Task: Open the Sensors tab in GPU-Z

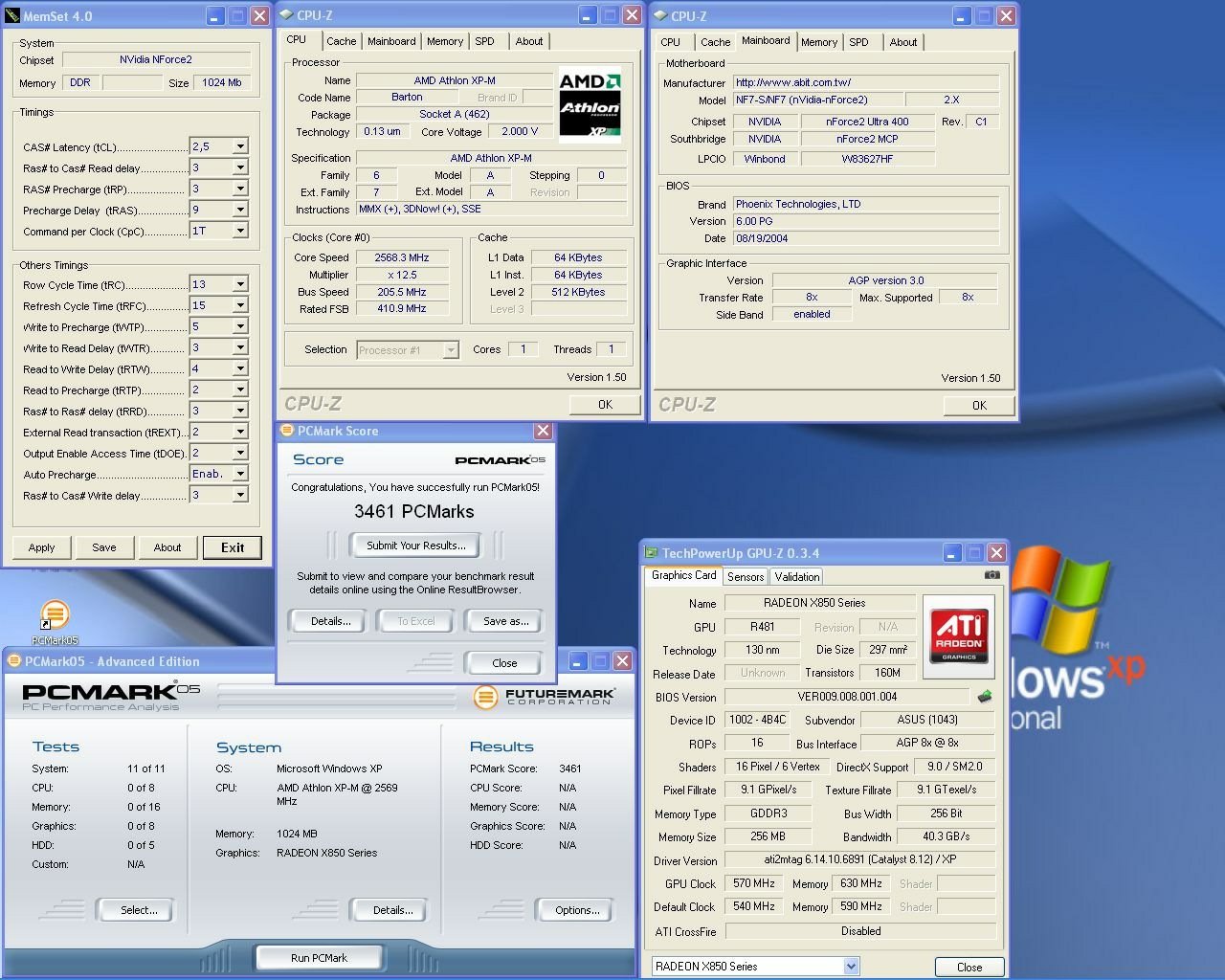Action: [746, 576]
